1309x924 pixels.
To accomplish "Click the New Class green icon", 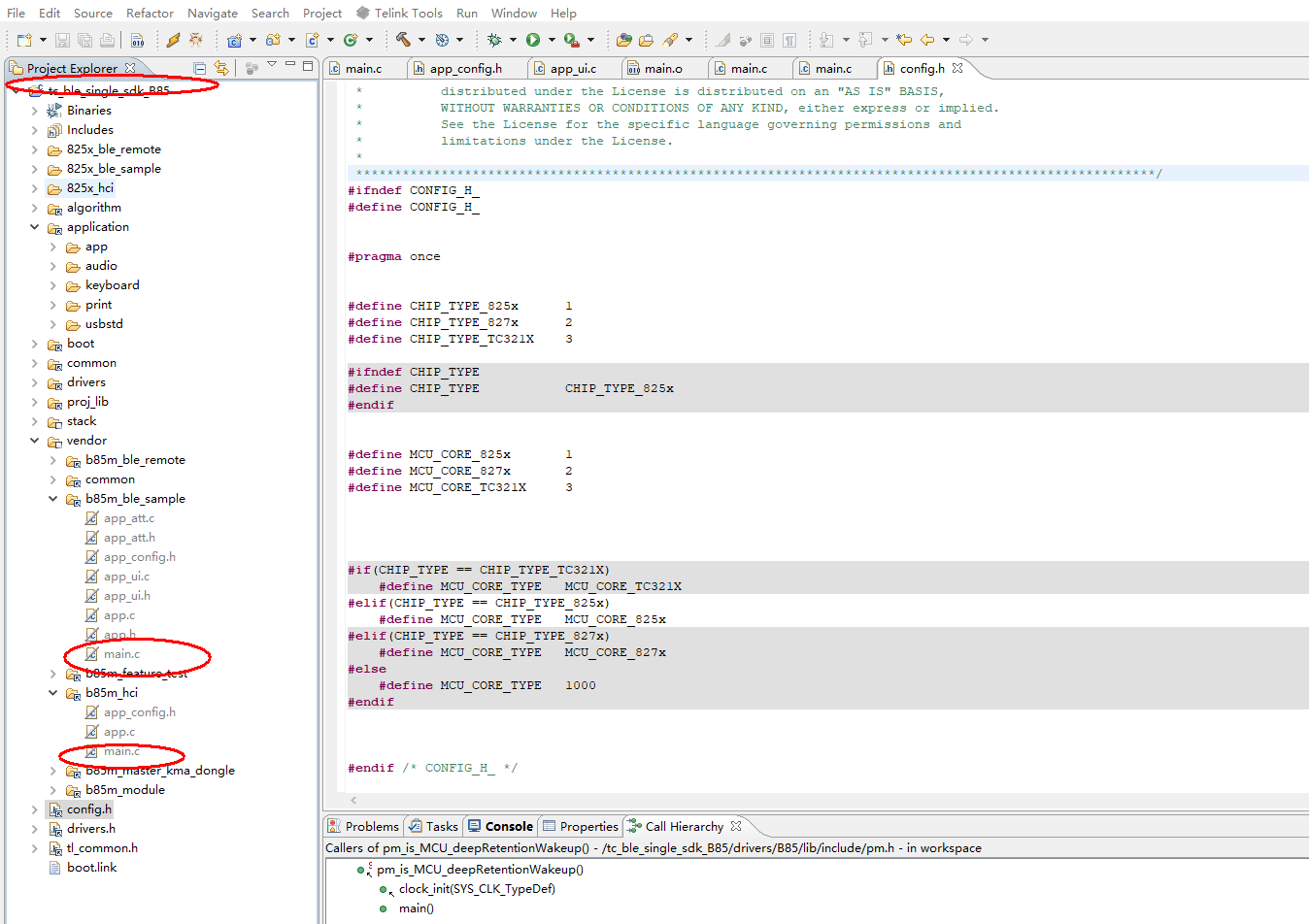I will 351,40.
